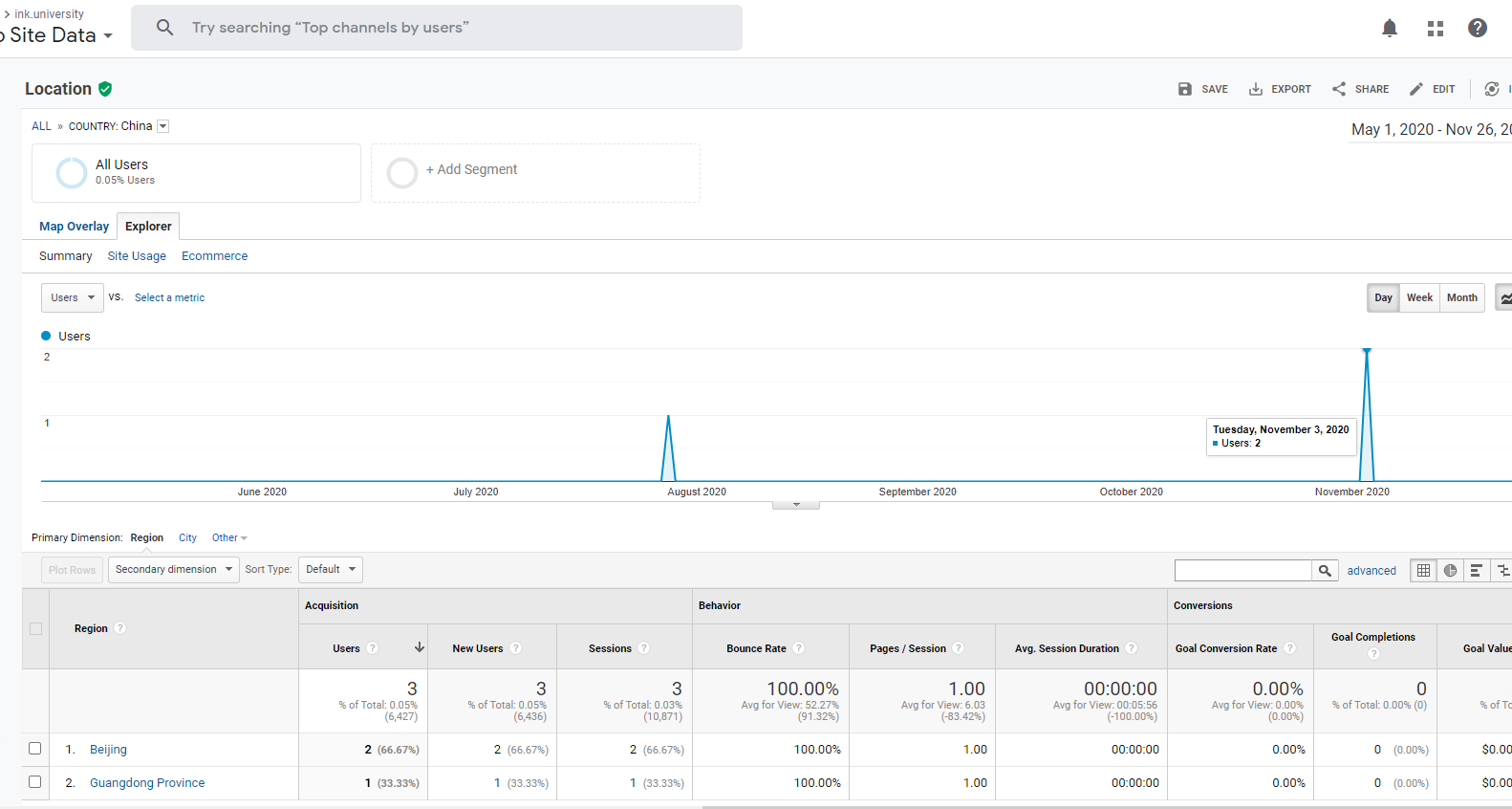1512x809 pixels.
Task: Open the Users metric dropdown
Action: [73, 297]
